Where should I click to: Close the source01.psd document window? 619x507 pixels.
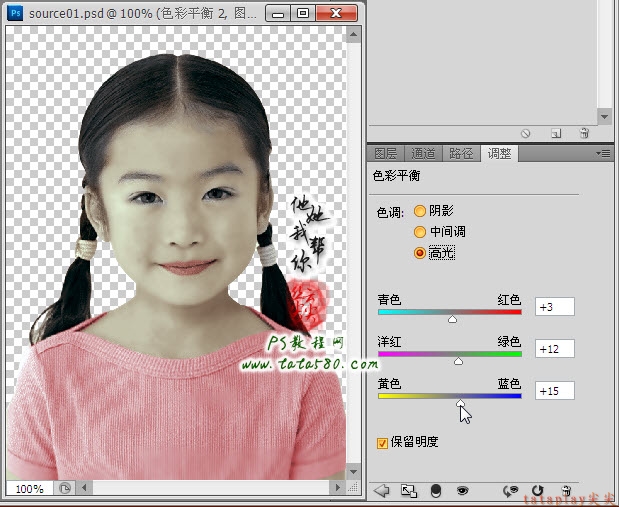336,13
